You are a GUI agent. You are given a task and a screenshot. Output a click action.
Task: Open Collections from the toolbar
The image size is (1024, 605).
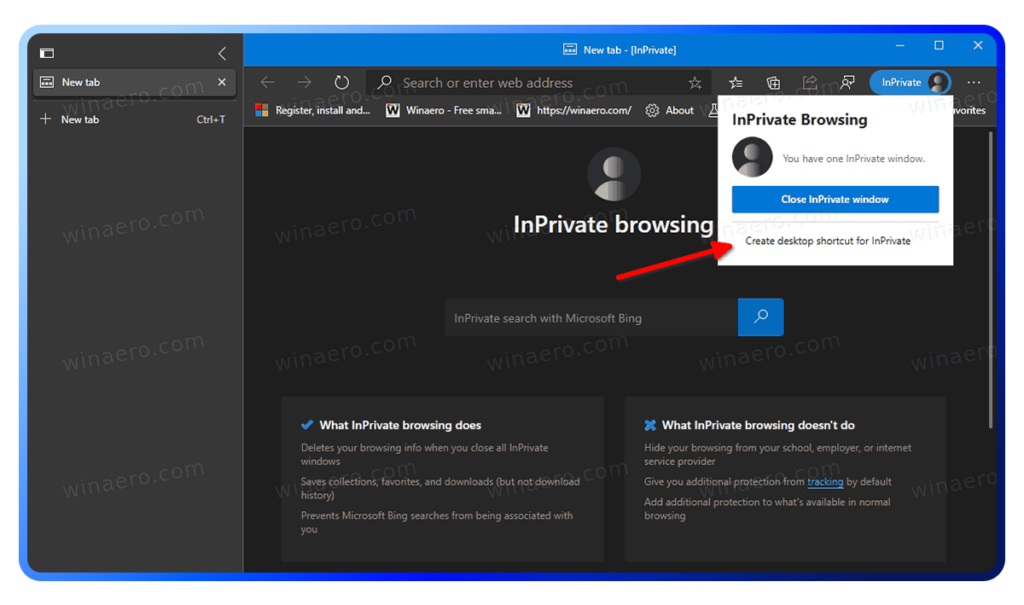pyautogui.click(x=773, y=83)
